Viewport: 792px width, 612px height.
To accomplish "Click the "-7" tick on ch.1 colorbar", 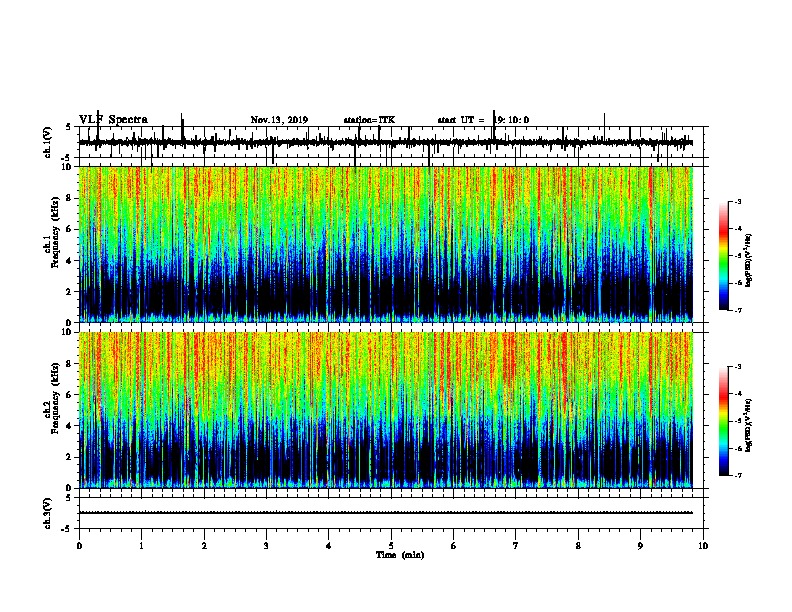I will click(x=738, y=310).
